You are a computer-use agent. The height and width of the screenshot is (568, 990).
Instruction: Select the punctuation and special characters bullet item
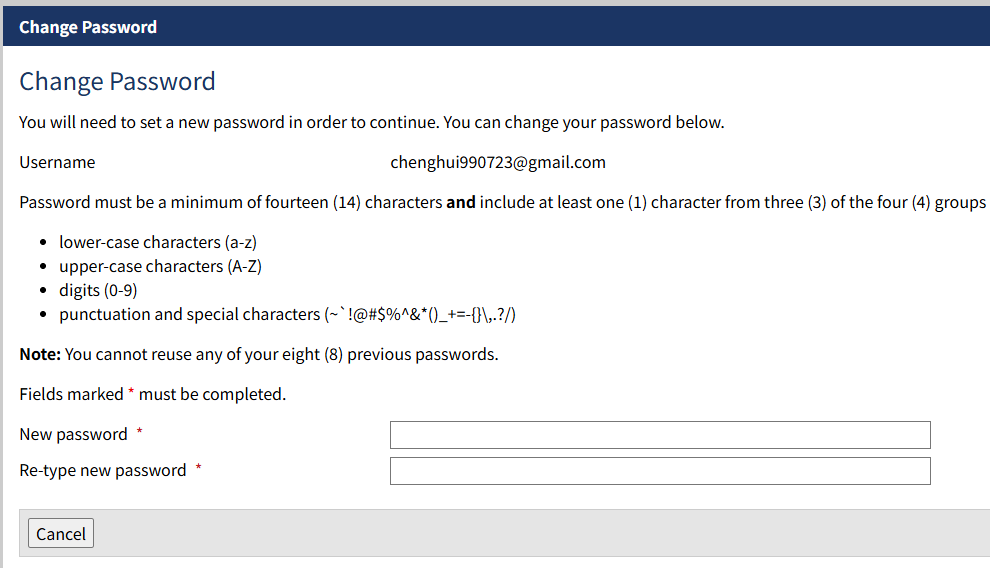coord(287,314)
